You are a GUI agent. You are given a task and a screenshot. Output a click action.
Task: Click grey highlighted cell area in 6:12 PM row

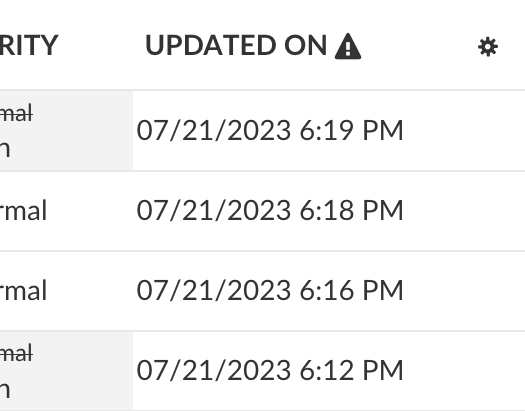[x=66, y=371]
